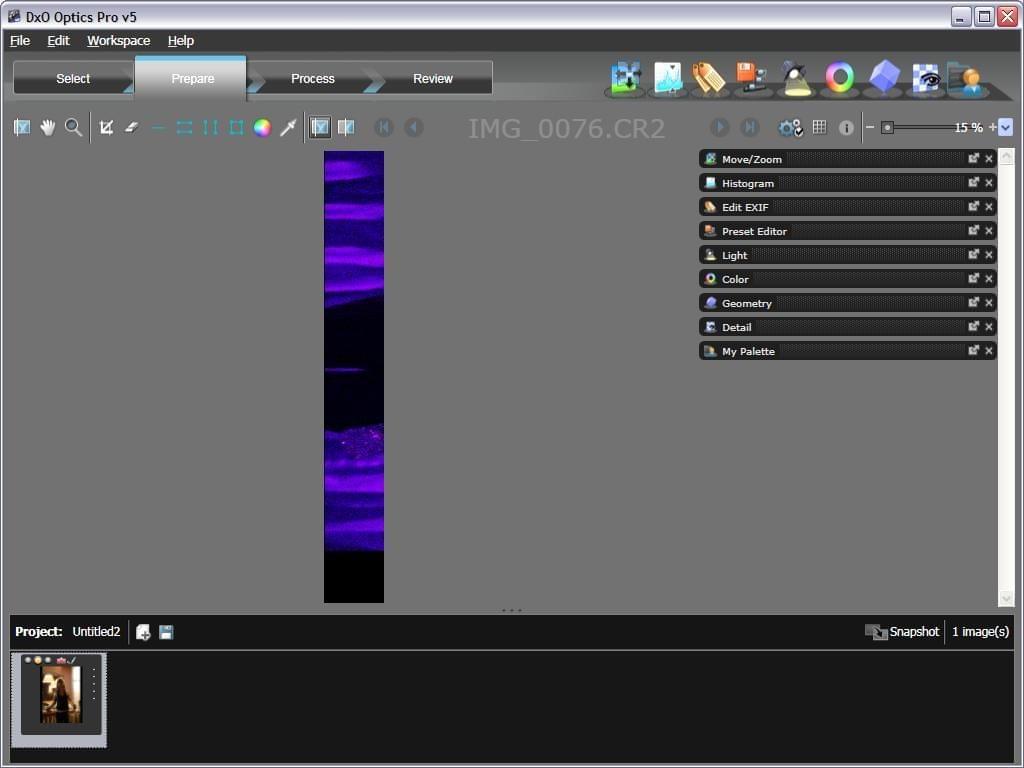This screenshot has height=768, width=1024.
Task: Toggle the Color ring shortcut icon
Action: (x=840, y=78)
